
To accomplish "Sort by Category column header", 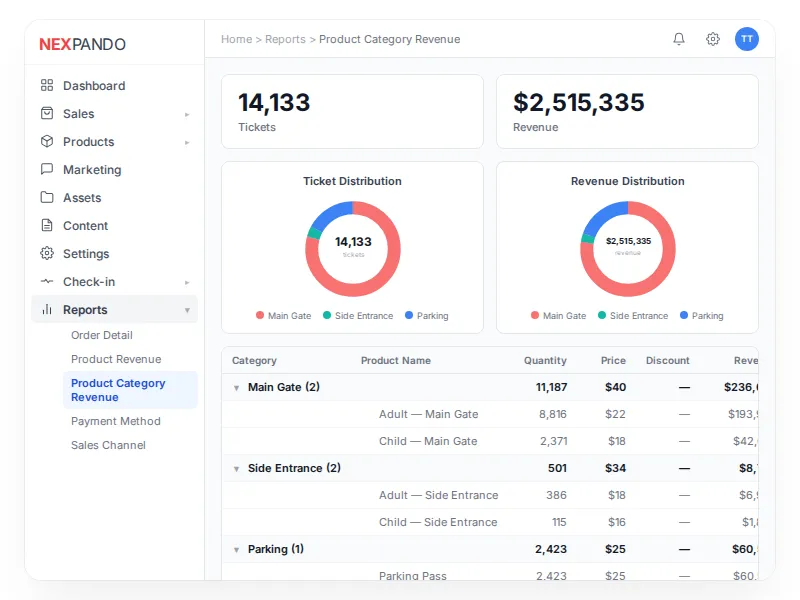I will pyautogui.click(x=254, y=361).
